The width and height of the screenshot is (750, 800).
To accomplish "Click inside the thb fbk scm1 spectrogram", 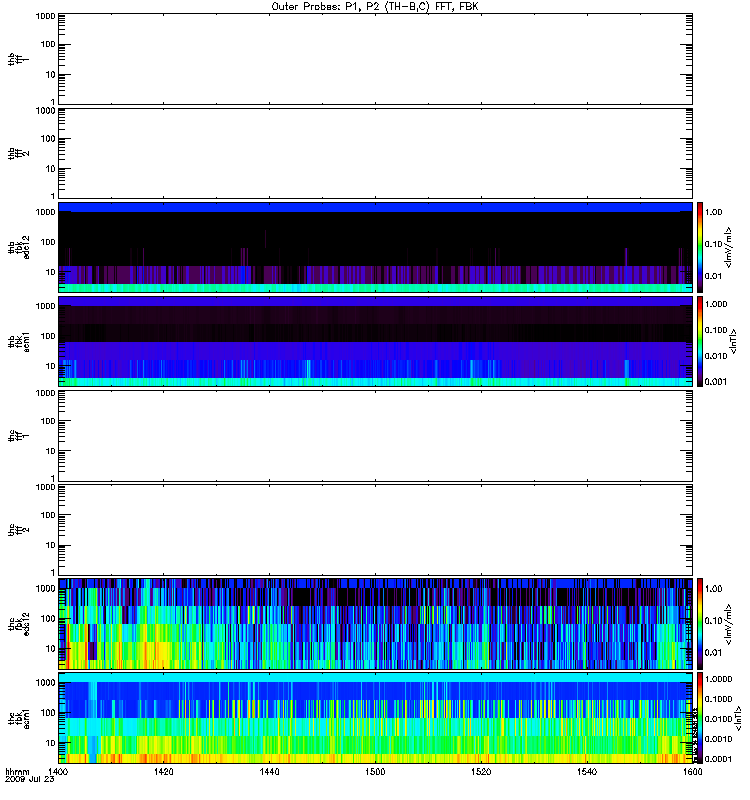I will click(x=375, y=341).
